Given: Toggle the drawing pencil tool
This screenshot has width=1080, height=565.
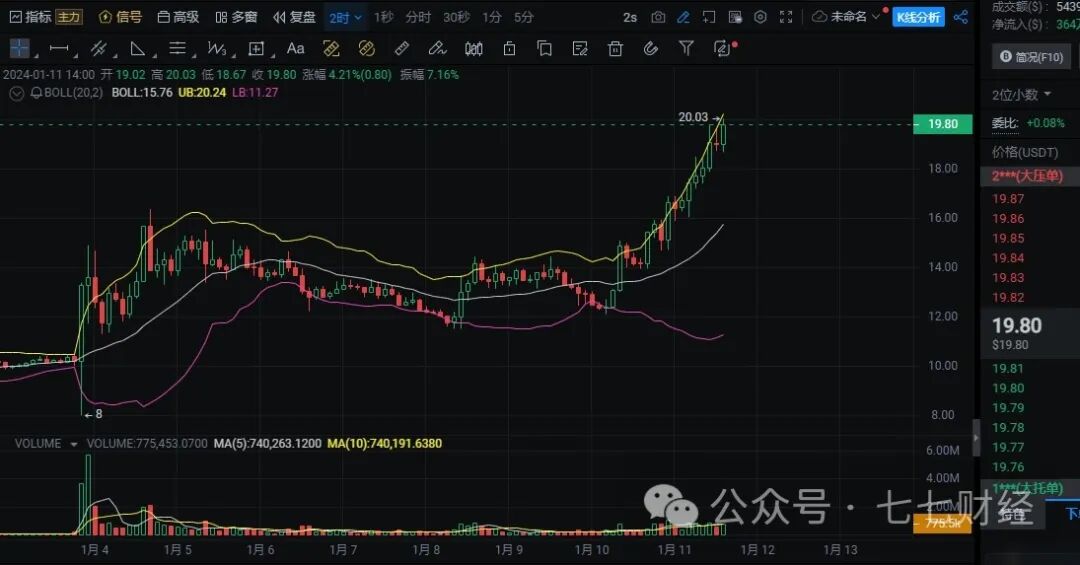Looking at the screenshot, I should pyautogui.click(x=683, y=17).
